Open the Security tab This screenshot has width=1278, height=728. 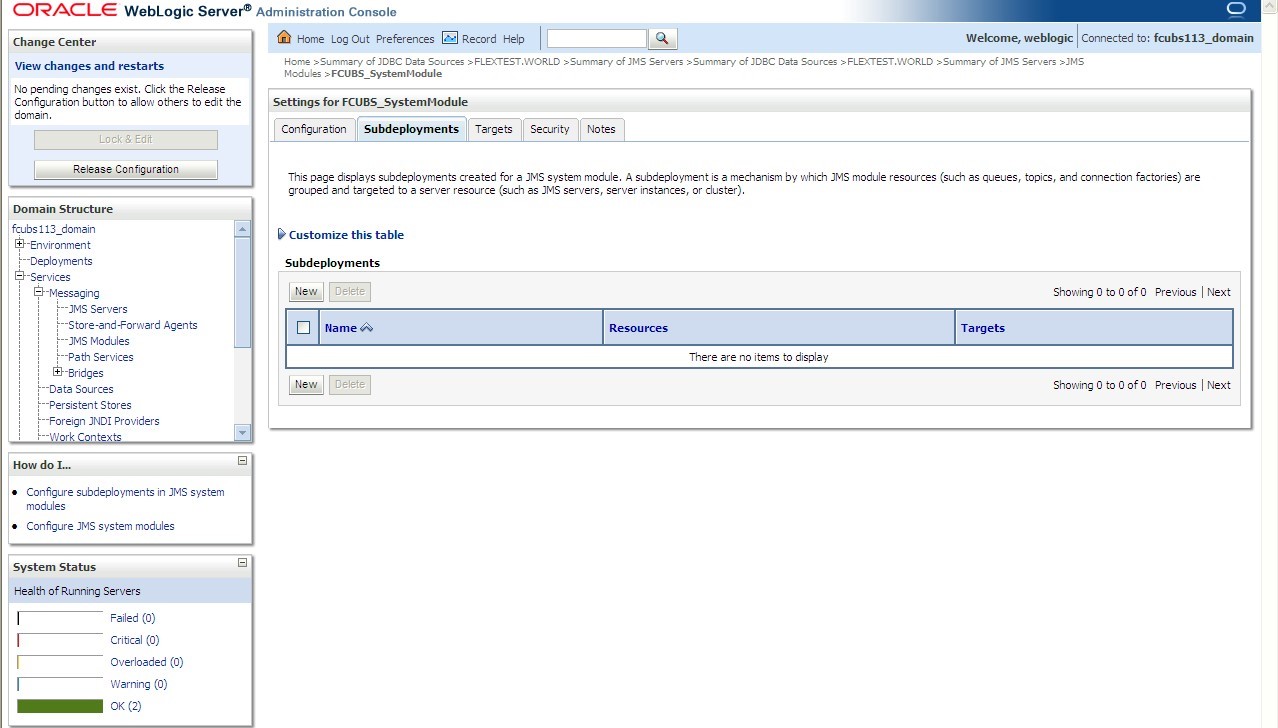(x=550, y=129)
